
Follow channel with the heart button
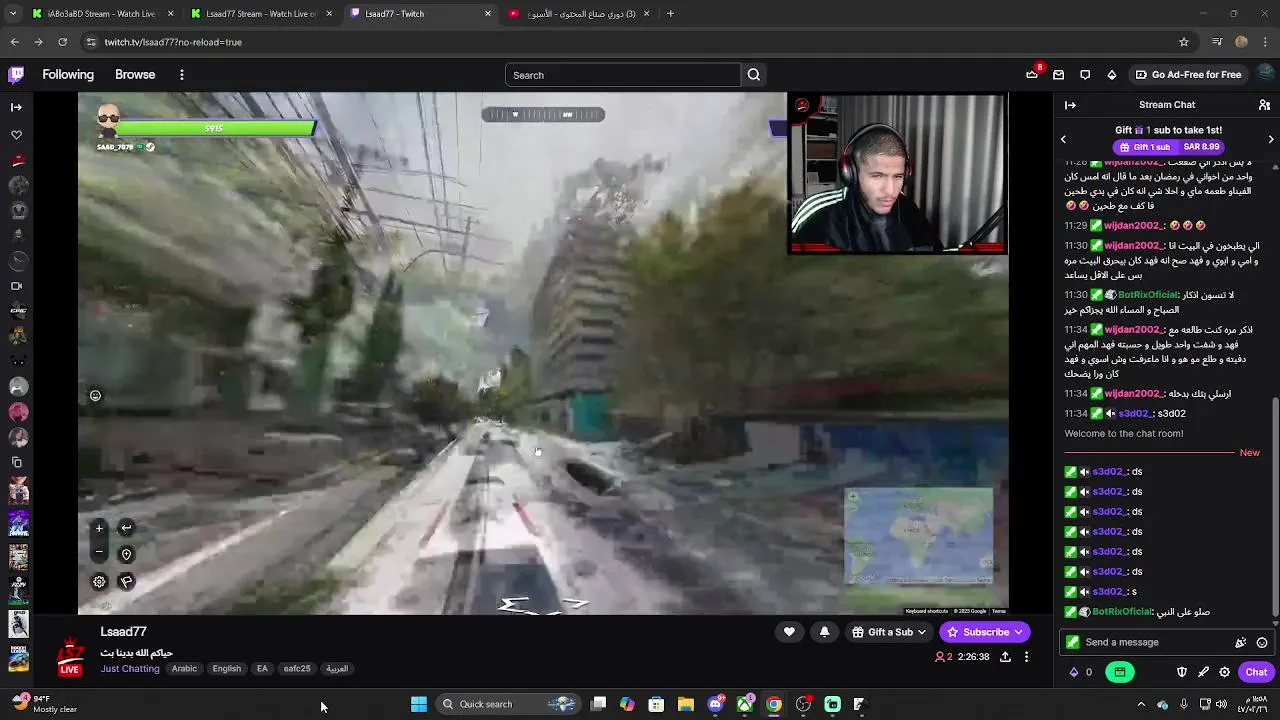pos(789,632)
